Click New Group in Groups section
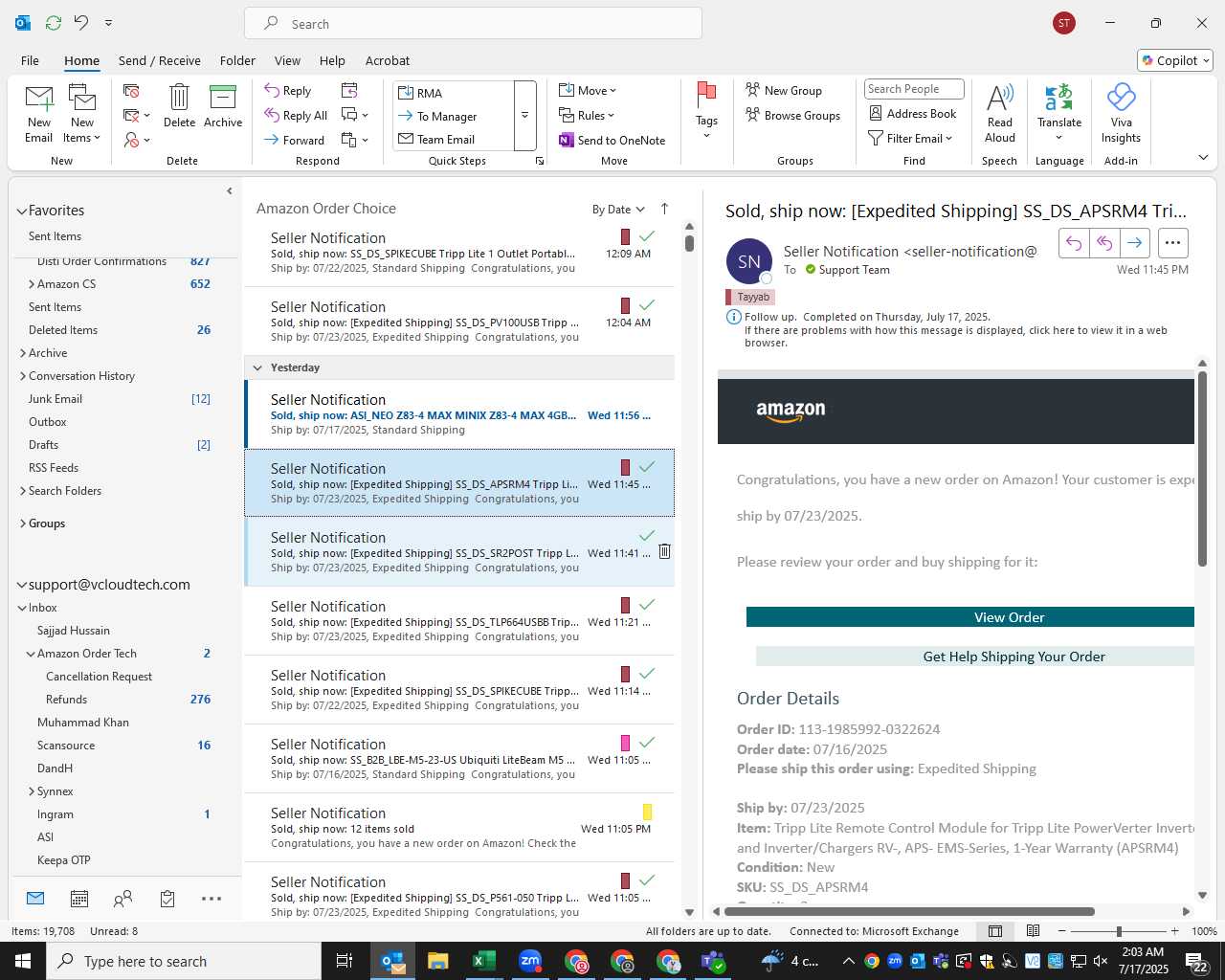Image resolution: width=1225 pixels, height=980 pixels. coord(783,90)
